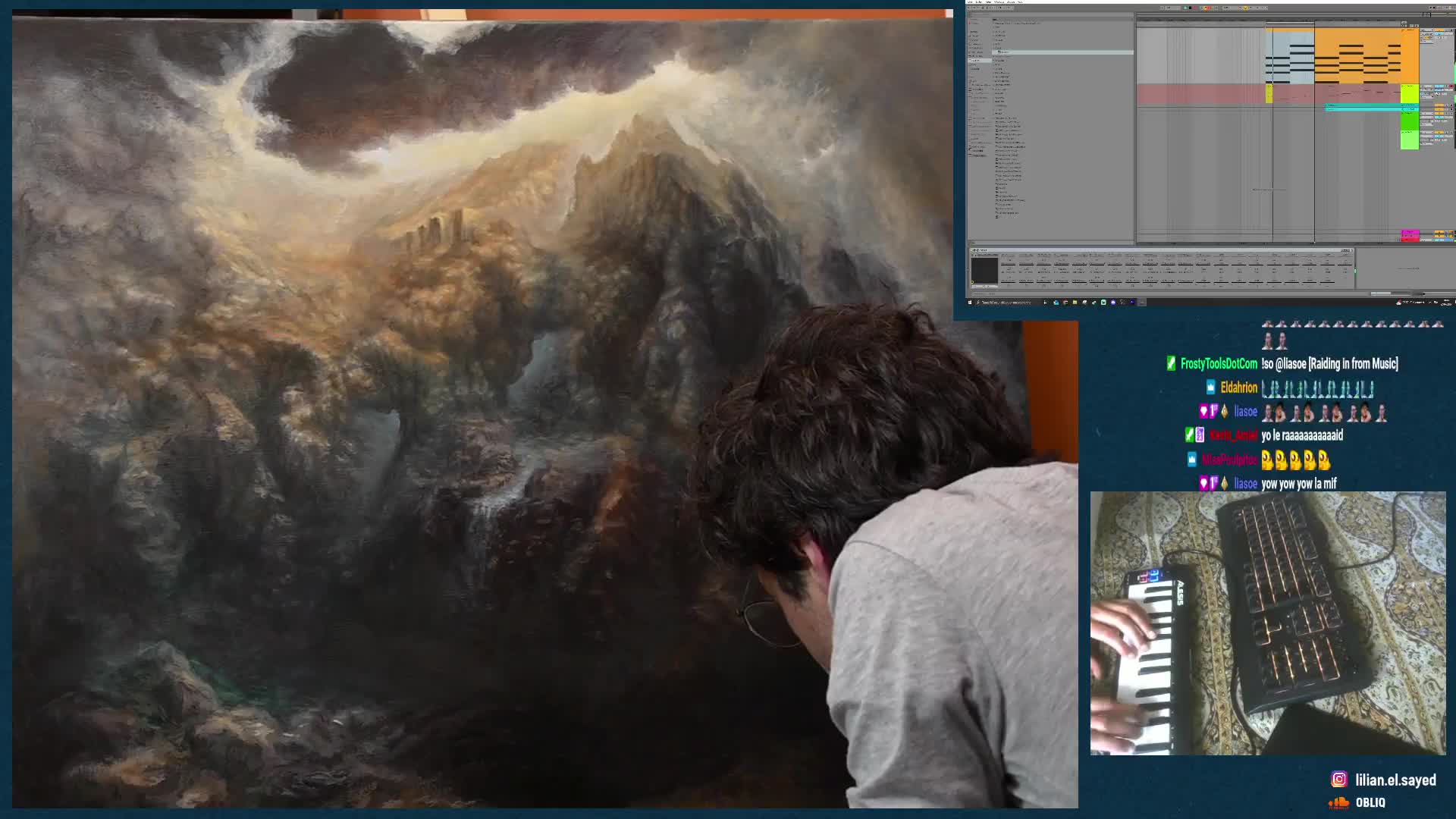Click MissPoulpitos username in chat
Image resolution: width=1456 pixels, height=819 pixels.
1229,460
